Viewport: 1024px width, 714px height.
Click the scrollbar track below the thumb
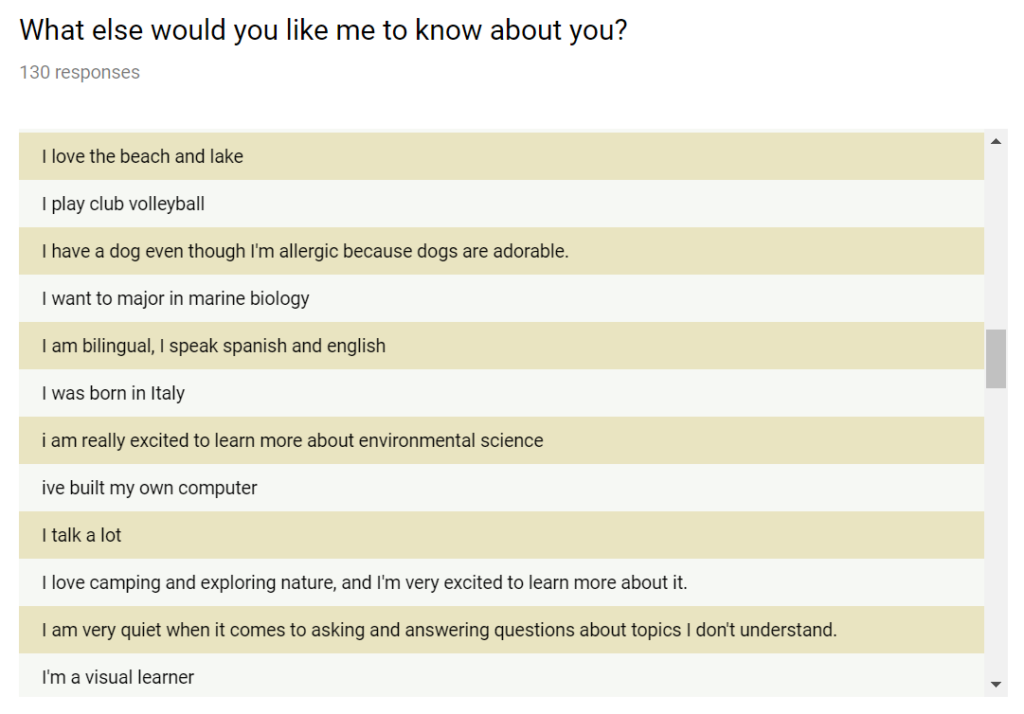click(995, 530)
